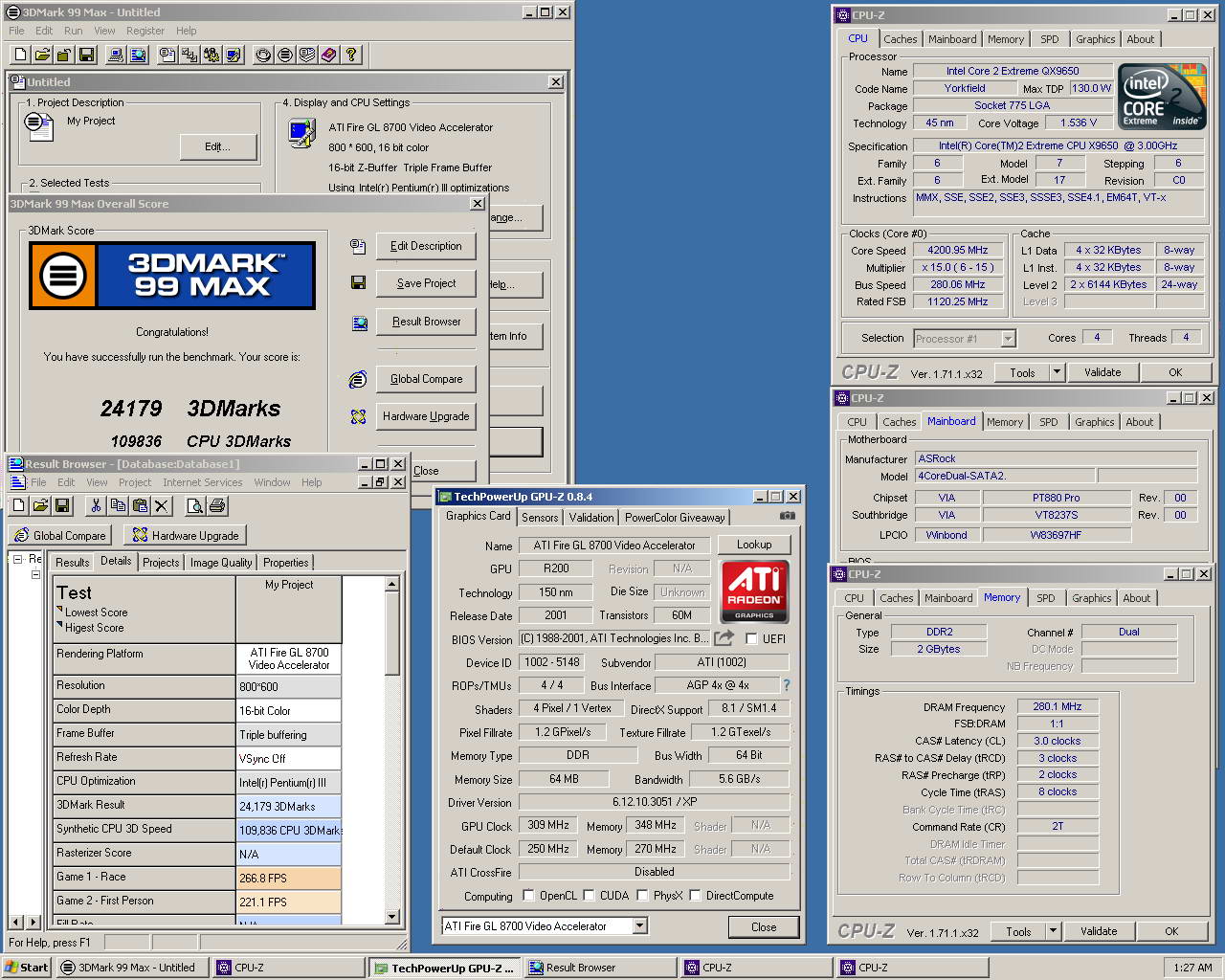Toggle the CUDA checkbox
Screen dimensions: 1225x980
click(x=590, y=896)
